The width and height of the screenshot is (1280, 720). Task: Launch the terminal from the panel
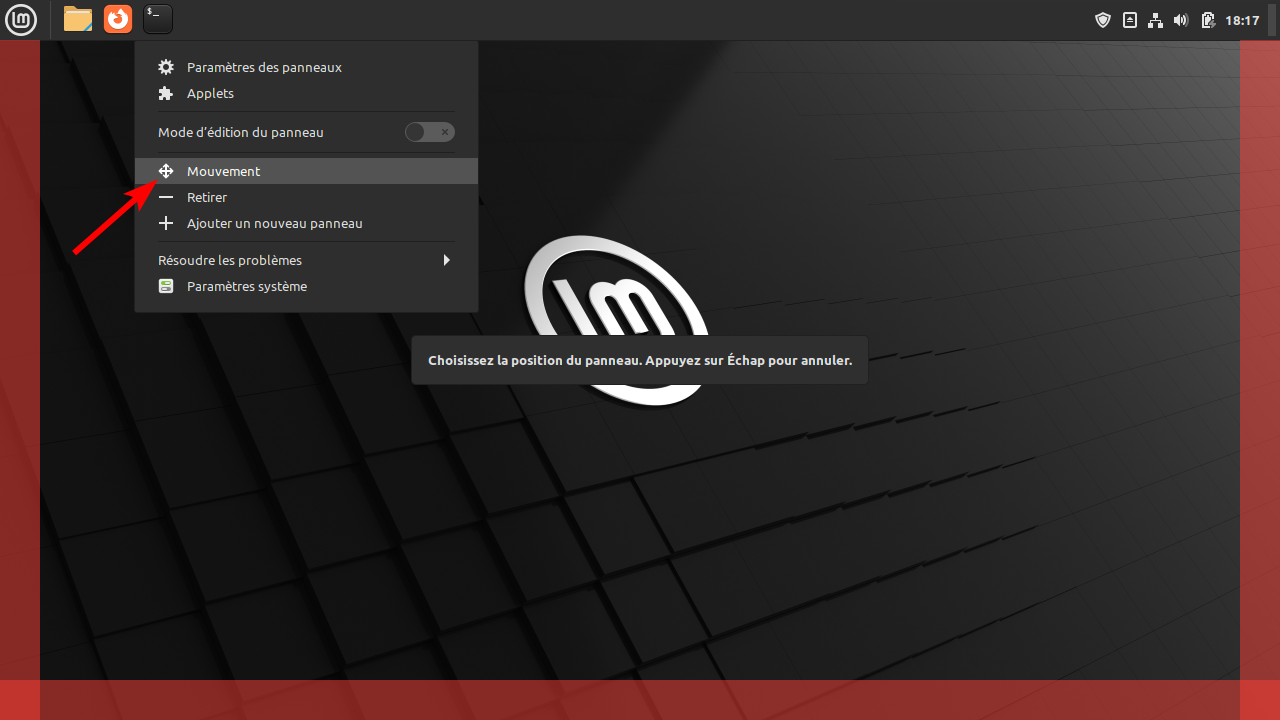click(x=158, y=19)
